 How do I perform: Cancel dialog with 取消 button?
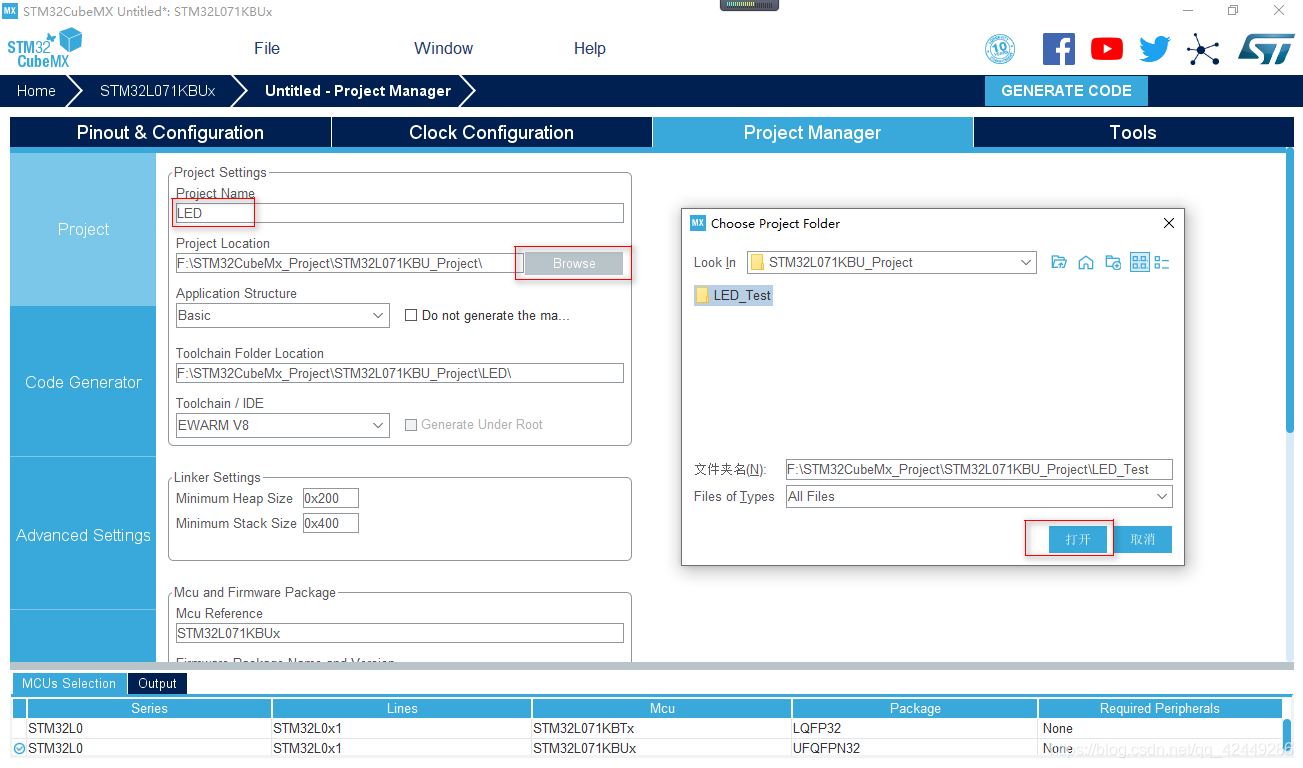[1142, 539]
